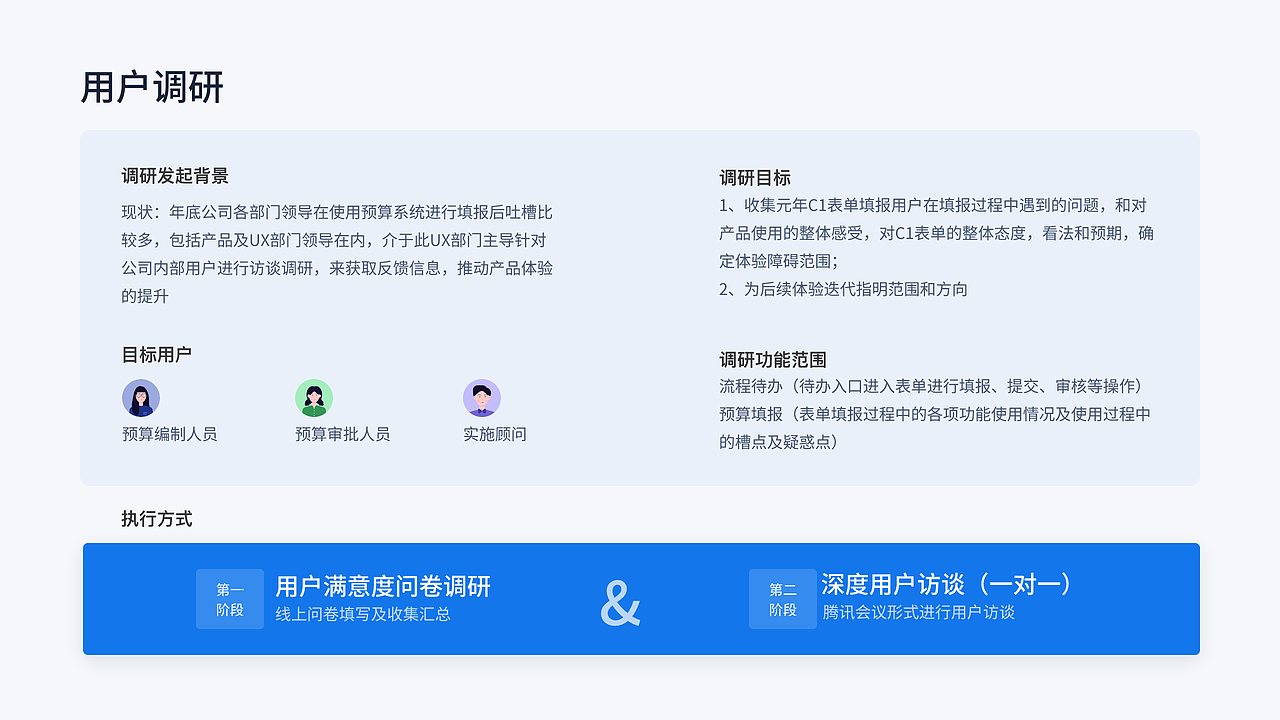Toggle the 第二阶段 stage selection
Image resolution: width=1280 pixels, height=720 pixels.
pyautogui.click(x=782, y=598)
